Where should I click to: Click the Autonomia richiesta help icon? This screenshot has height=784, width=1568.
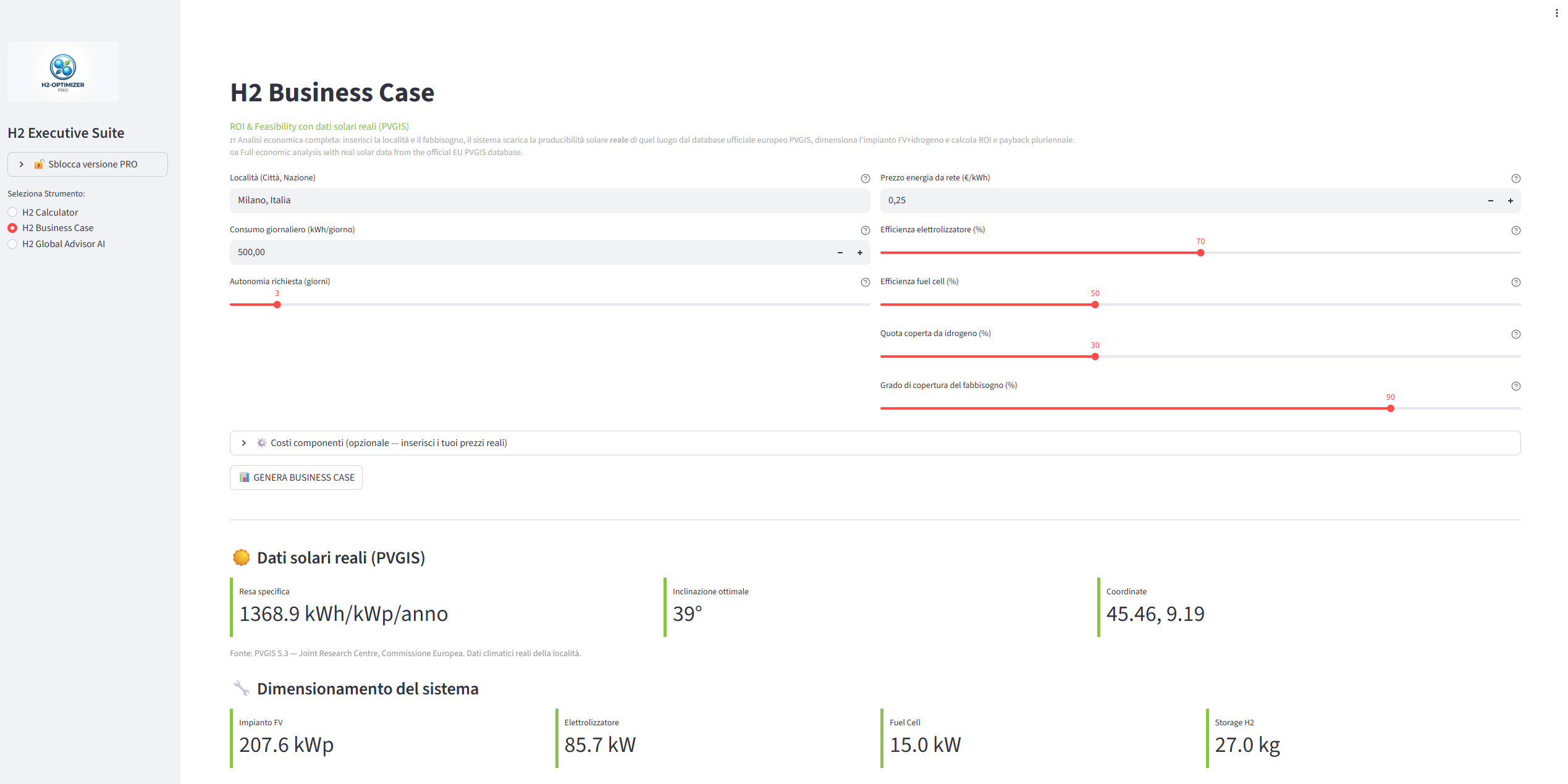[865, 282]
